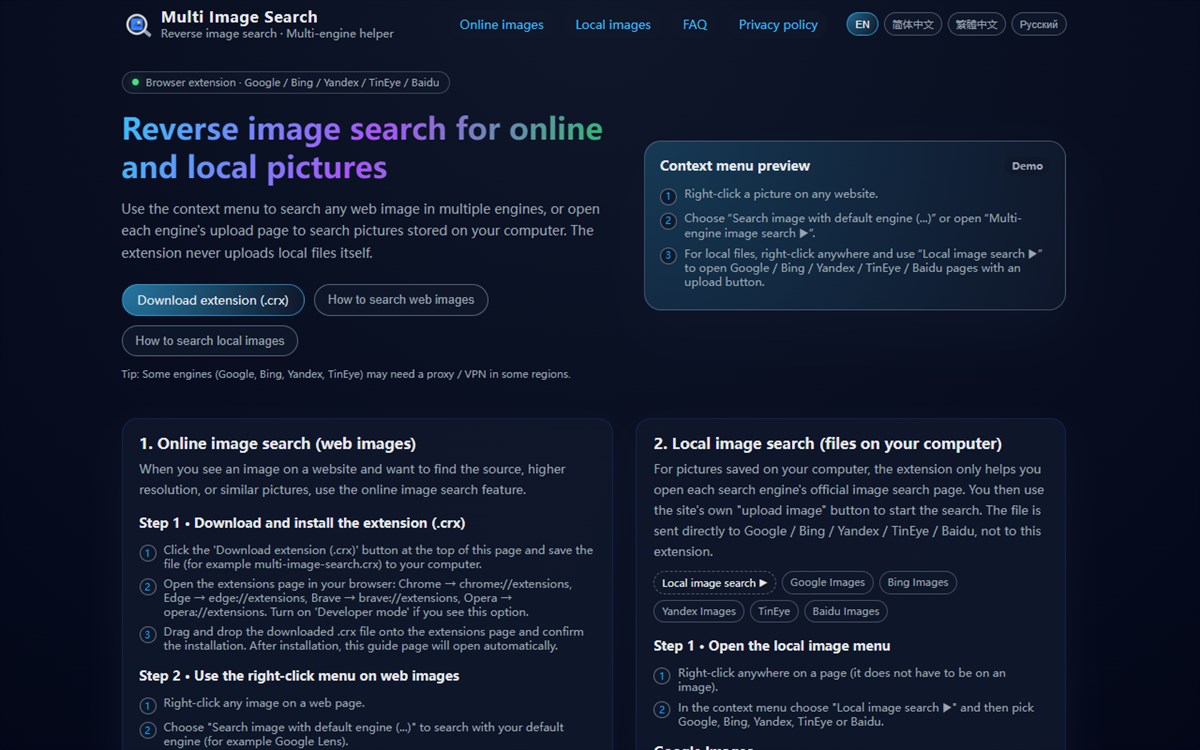
Task: Open the Online images nav link
Action: click(x=502, y=24)
